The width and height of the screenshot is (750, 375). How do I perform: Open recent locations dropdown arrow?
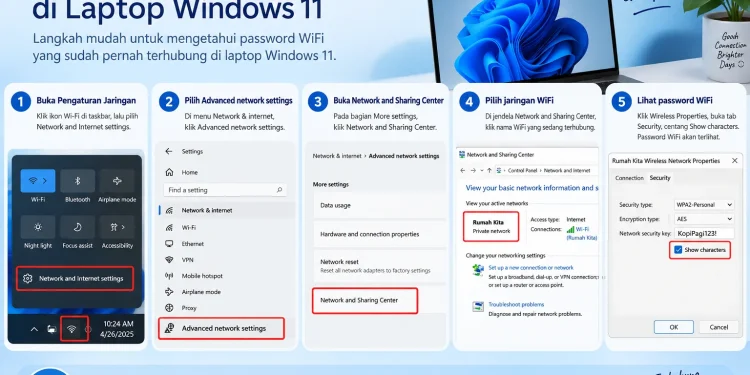point(482,170)
